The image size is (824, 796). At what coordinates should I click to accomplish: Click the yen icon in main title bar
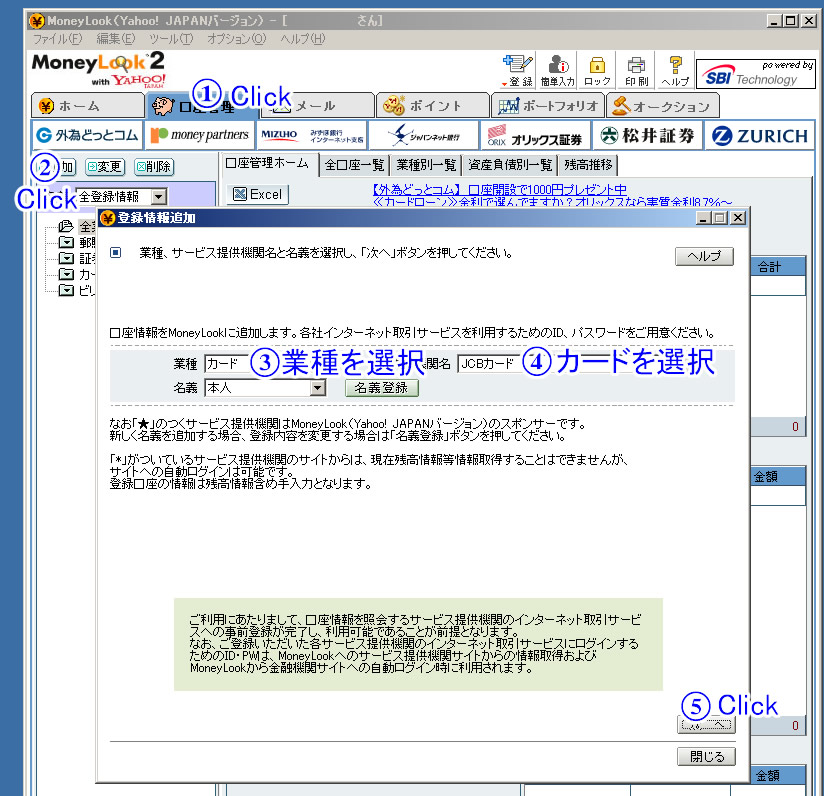pyautogui.click(x=37, y=21)
